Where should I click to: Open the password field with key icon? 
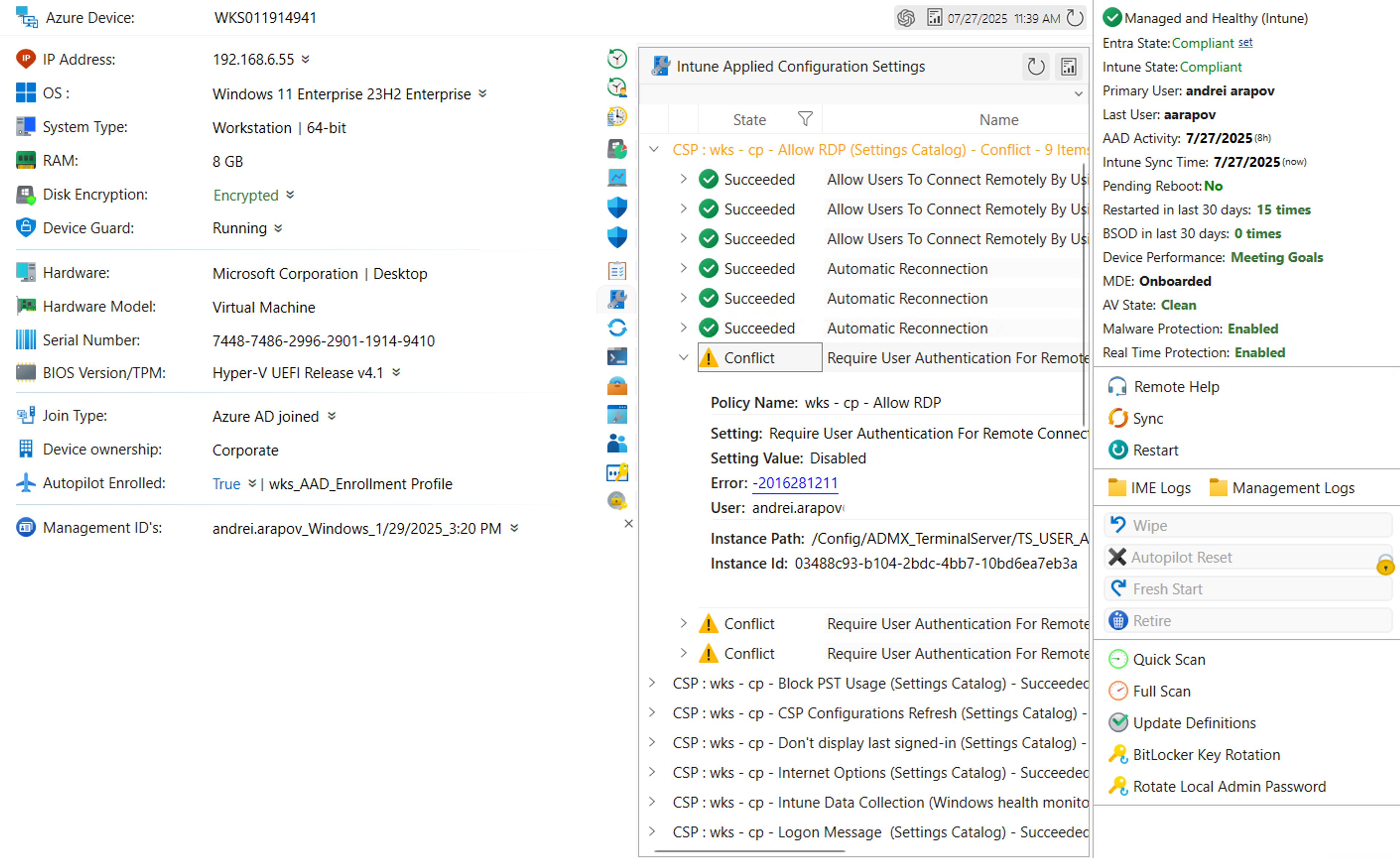pyautogui.click(x=617, y=473)
